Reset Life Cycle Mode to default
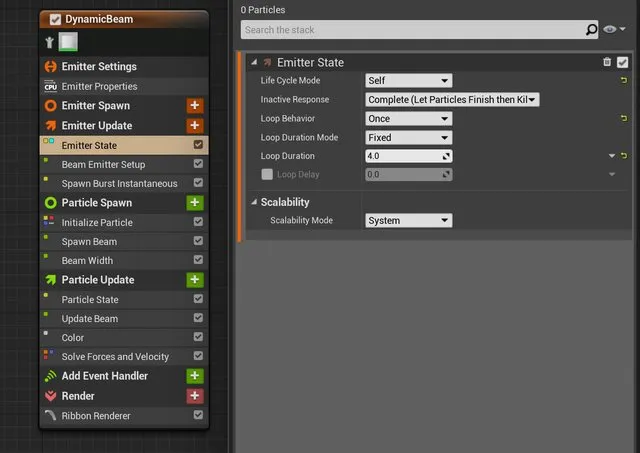The height and width of the screenshot is (453, 640). 624,80
